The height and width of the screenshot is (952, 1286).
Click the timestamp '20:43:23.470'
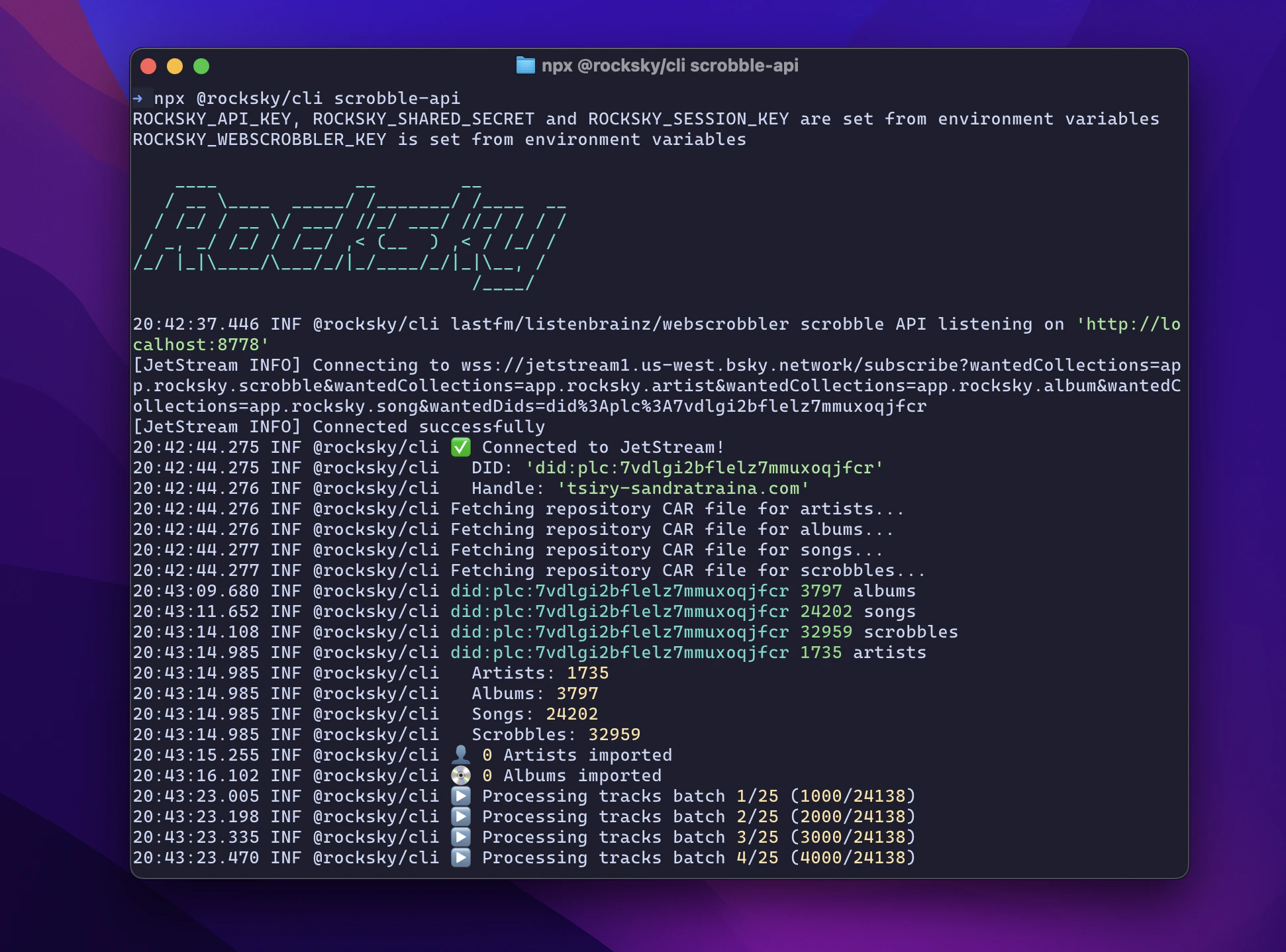[x=196, y=858]
